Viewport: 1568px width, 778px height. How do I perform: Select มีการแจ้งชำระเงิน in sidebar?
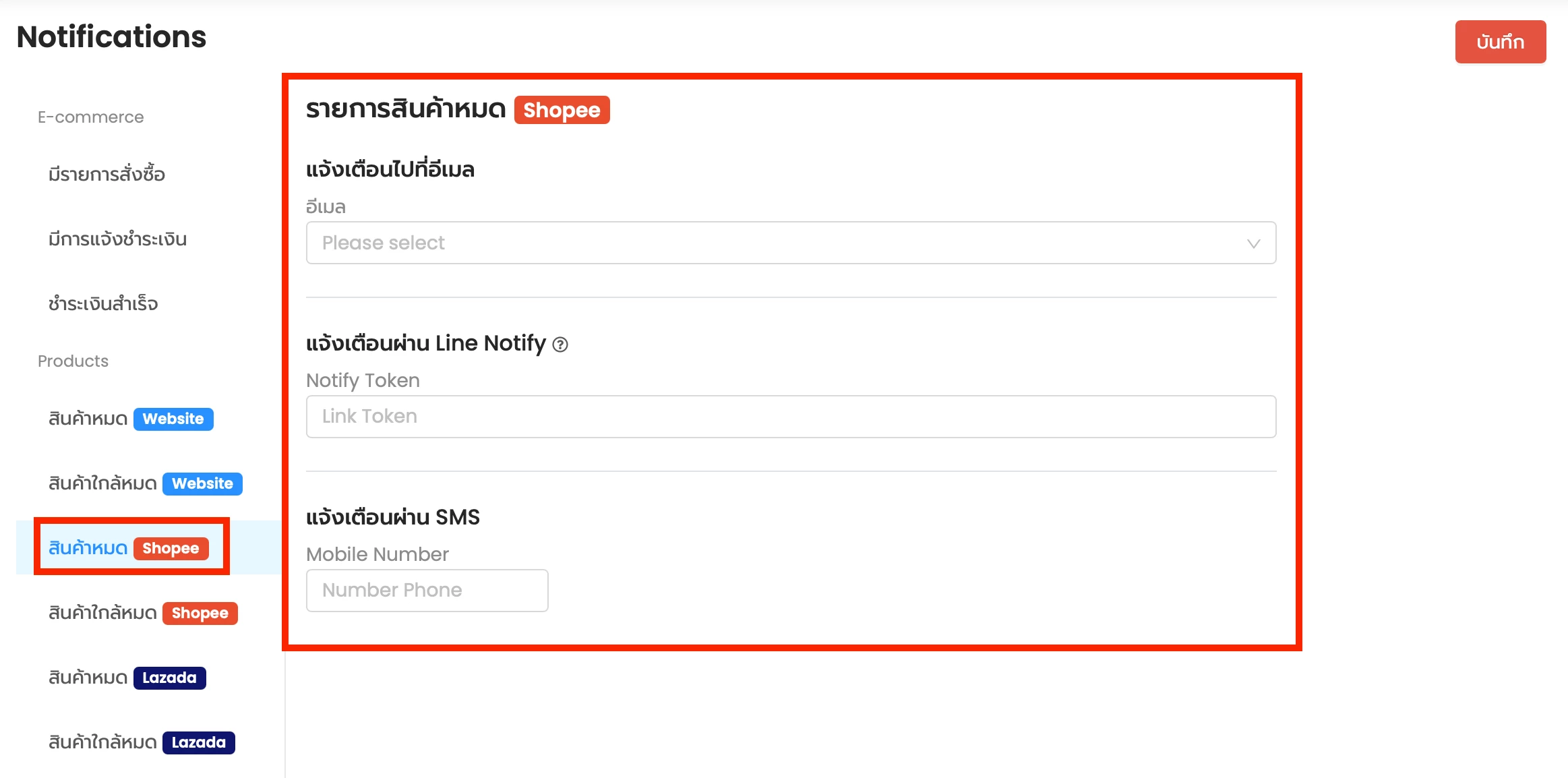[117, 239]
